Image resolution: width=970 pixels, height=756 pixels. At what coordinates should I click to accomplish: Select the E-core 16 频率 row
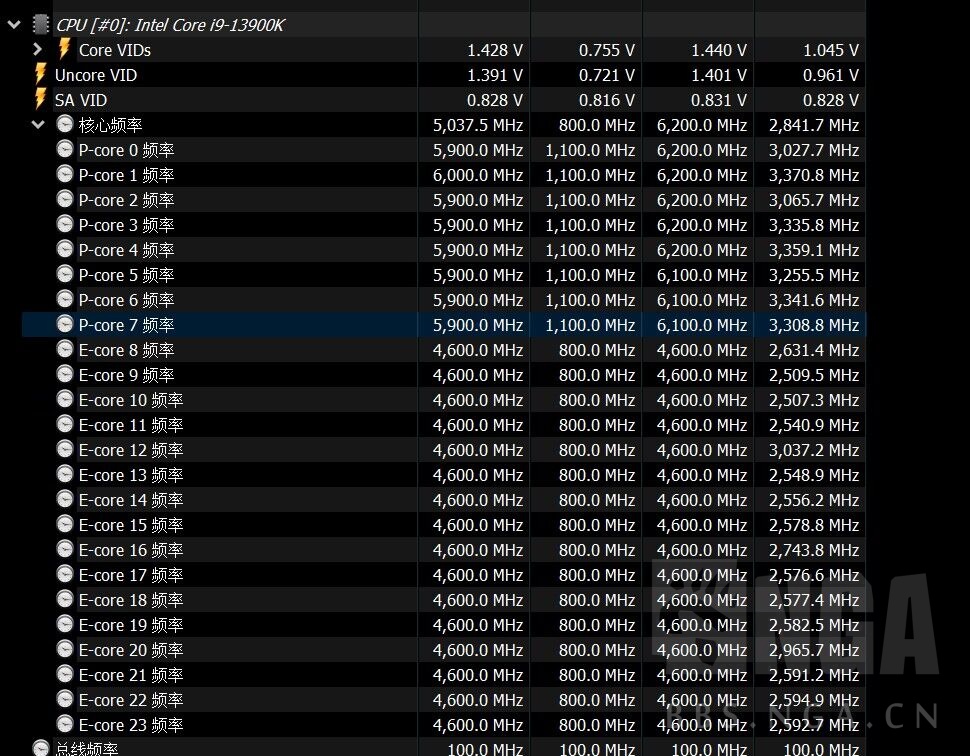pos(130,550)
